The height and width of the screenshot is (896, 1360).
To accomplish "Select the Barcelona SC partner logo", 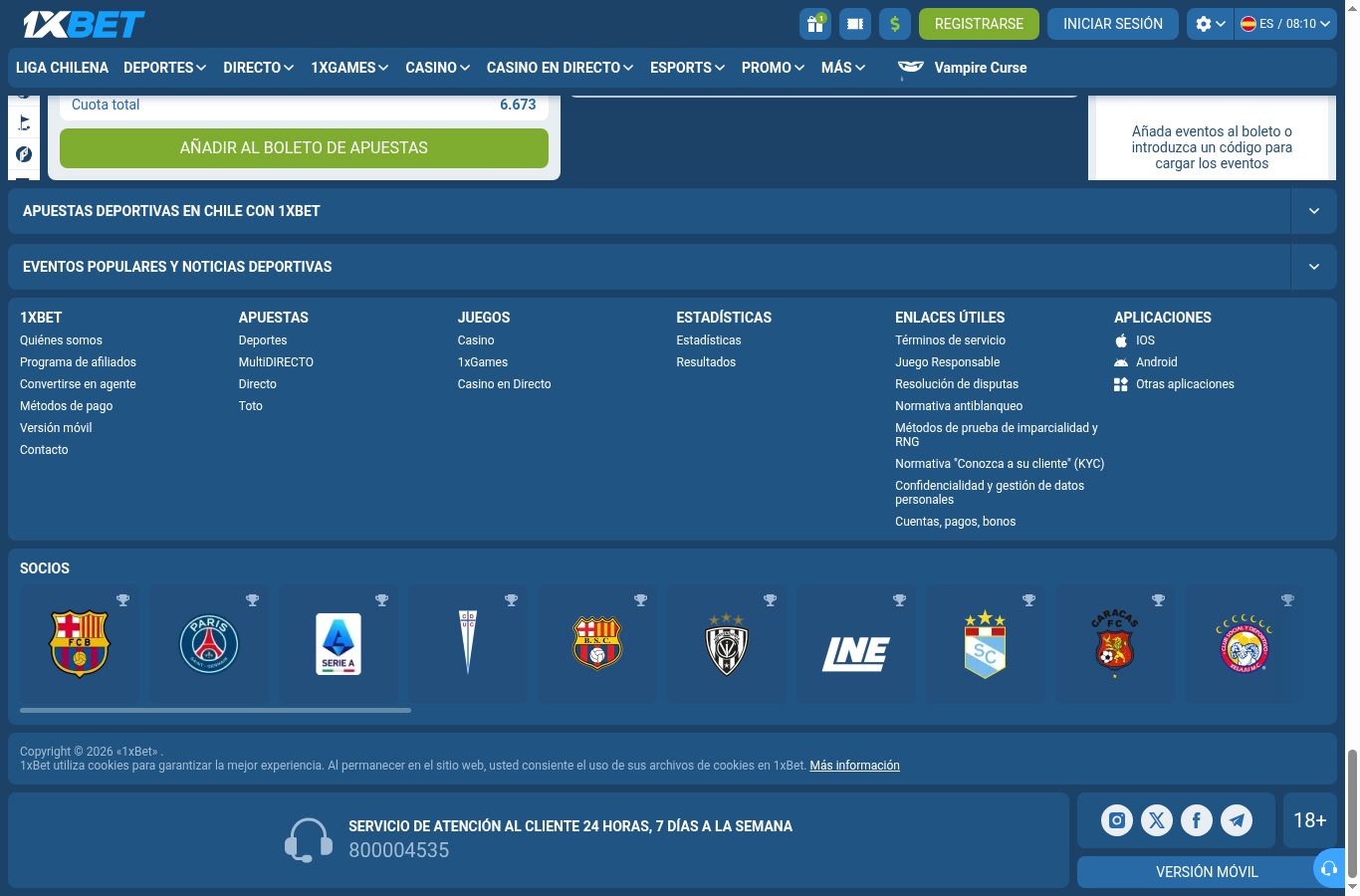I will 597,644.
